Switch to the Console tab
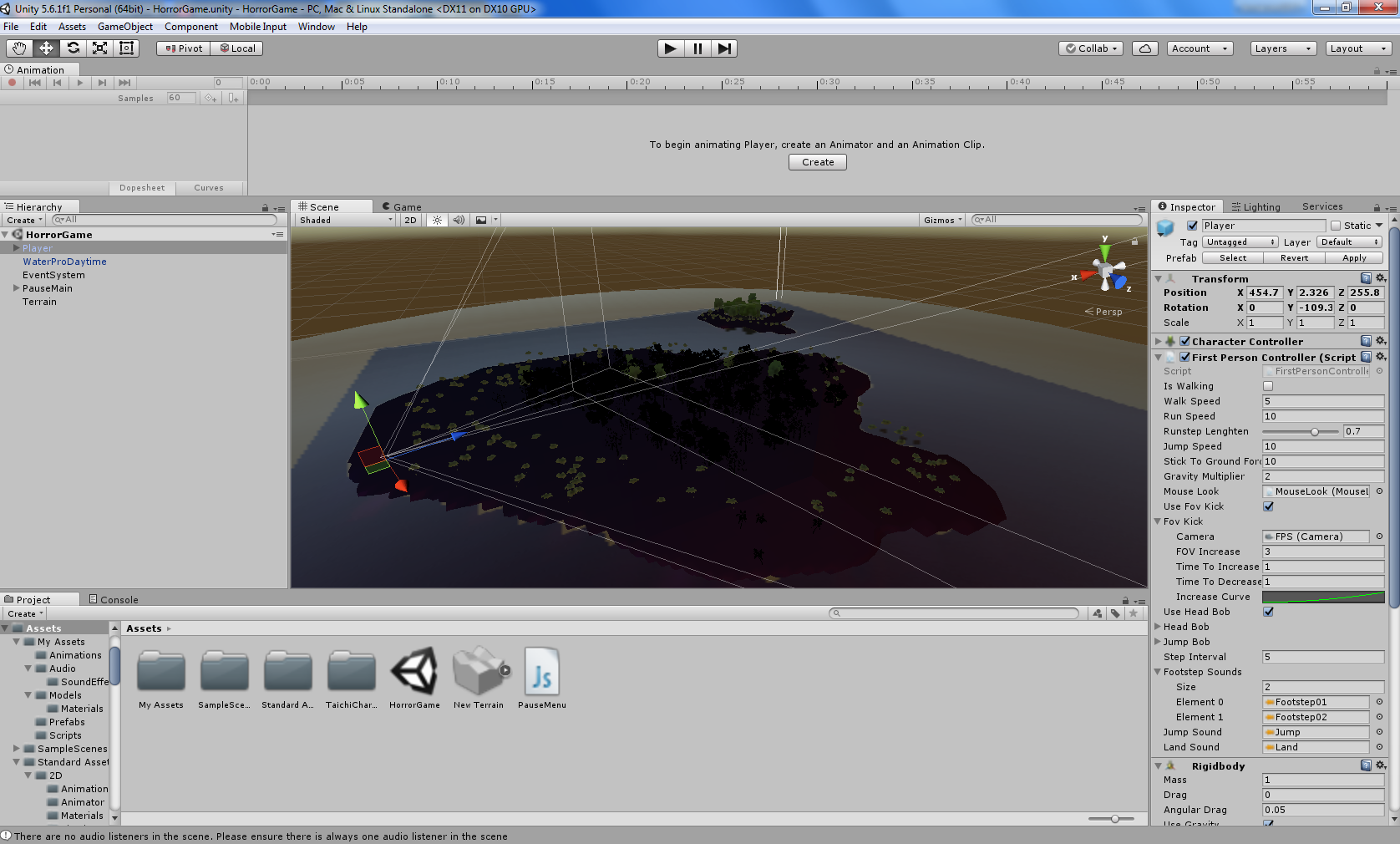The width and height of the screenshot is (1400, 844). (114, 599)
